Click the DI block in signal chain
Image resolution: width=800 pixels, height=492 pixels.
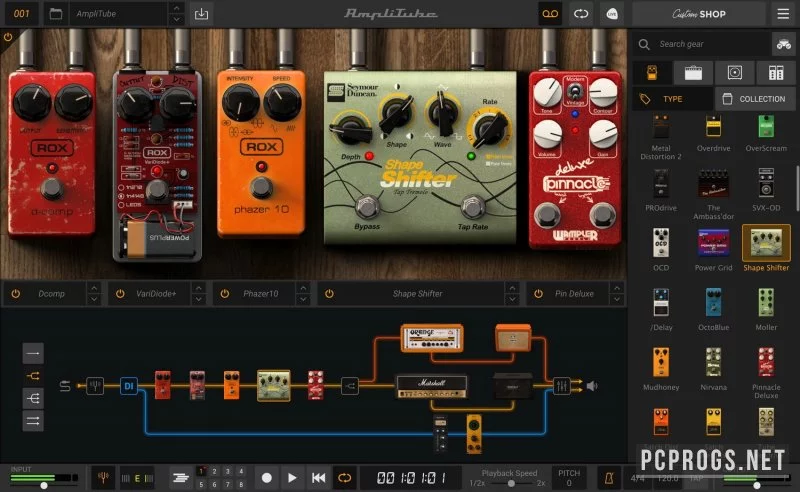coord(129,386)
